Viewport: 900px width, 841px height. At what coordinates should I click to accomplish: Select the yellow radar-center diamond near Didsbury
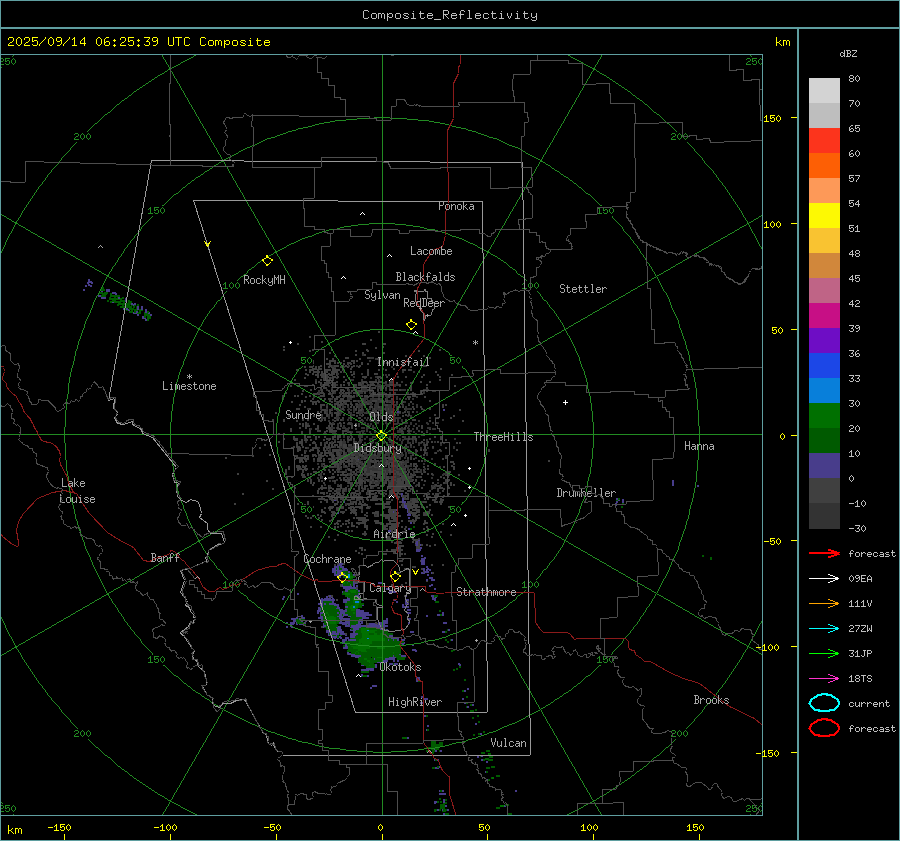point(381,436)
